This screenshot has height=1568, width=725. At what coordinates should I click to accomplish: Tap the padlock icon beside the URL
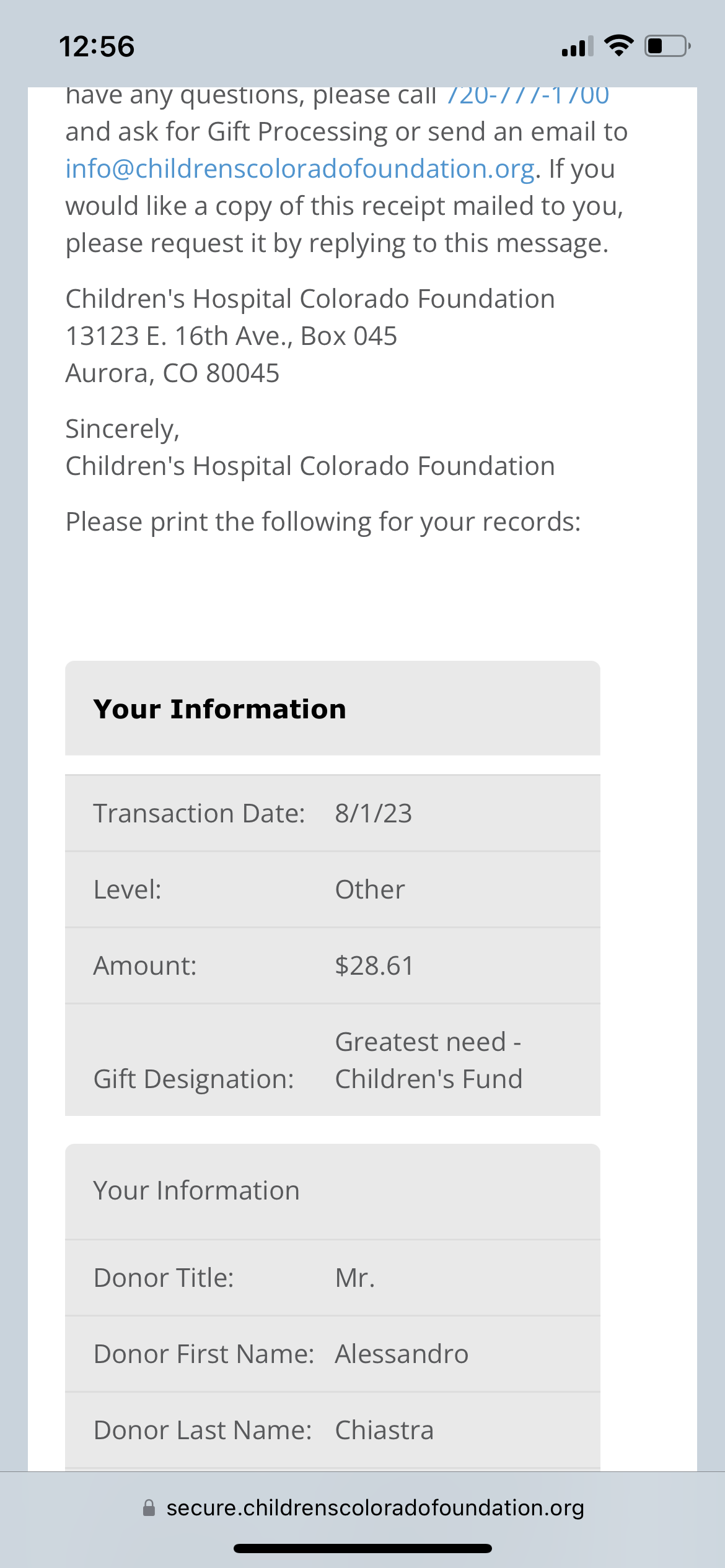pyautogui.click(x=149, y=1508)
